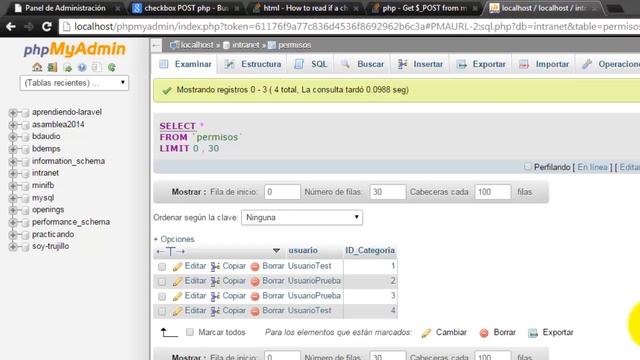The width and height of the screenshot is (640, 360).
Task: Expand the bdaudio database tree node
Action: 13,137
